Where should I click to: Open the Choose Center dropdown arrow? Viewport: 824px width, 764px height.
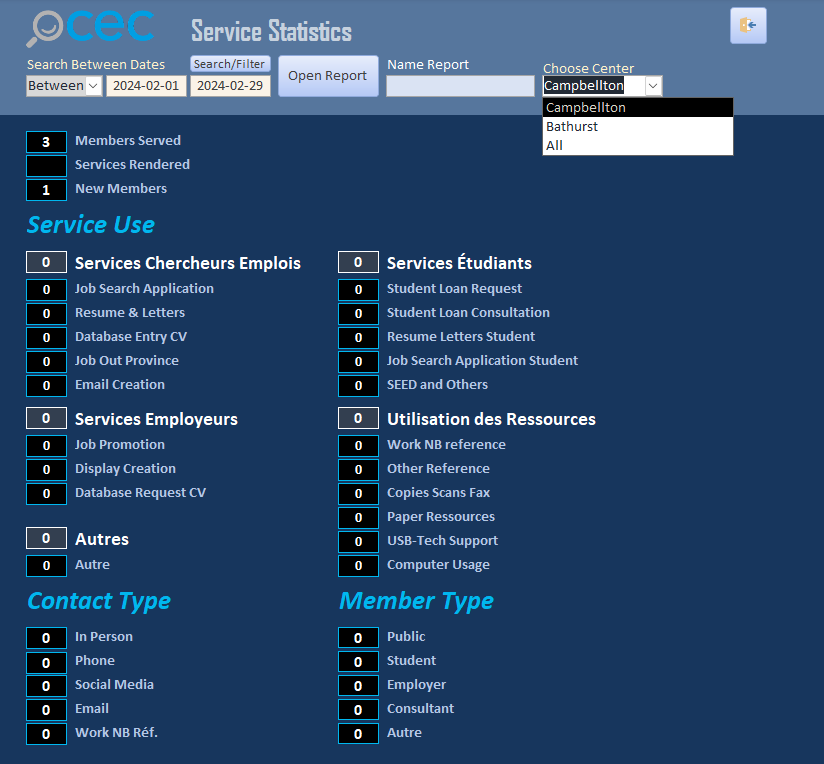[x=653, y=86]
